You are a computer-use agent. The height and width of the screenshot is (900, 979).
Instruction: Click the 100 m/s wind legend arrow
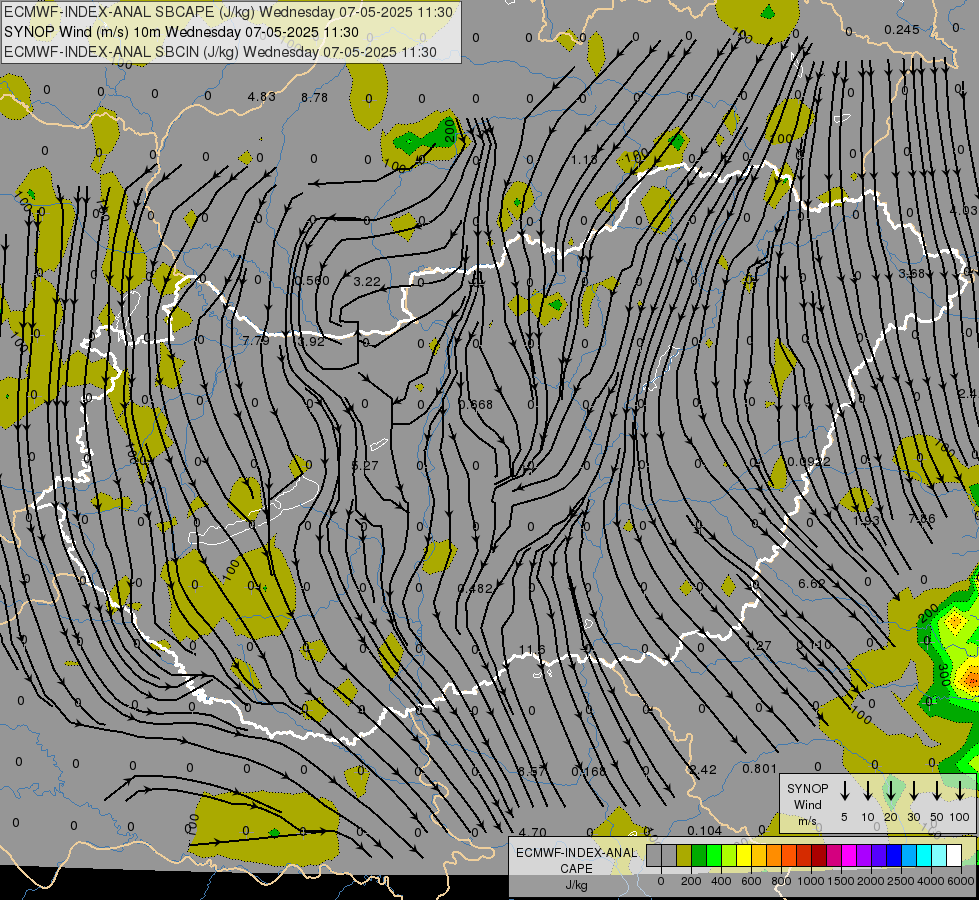pyautogui.click(x=960, y=791)
